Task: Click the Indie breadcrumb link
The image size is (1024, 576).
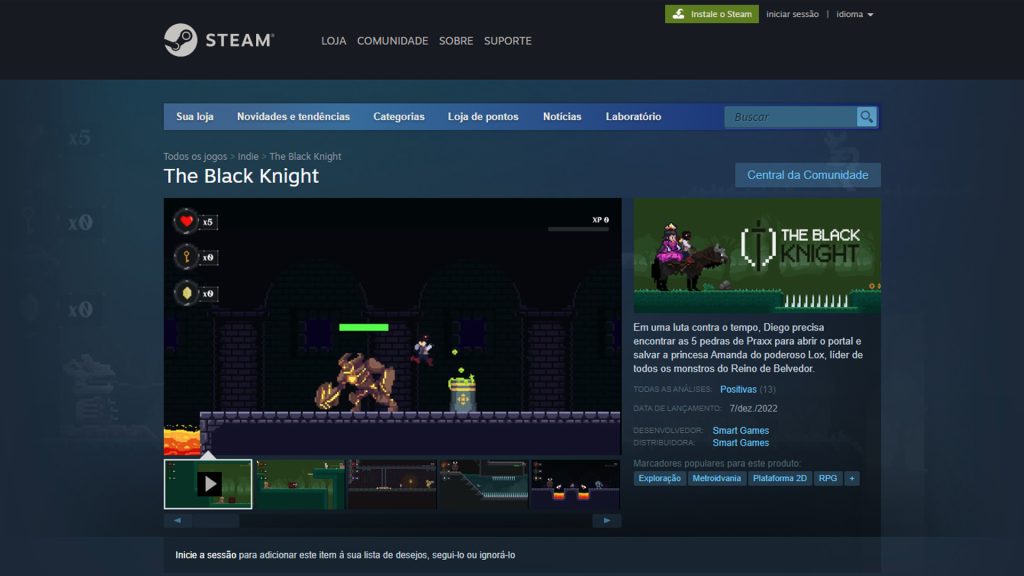Action: 248,157
